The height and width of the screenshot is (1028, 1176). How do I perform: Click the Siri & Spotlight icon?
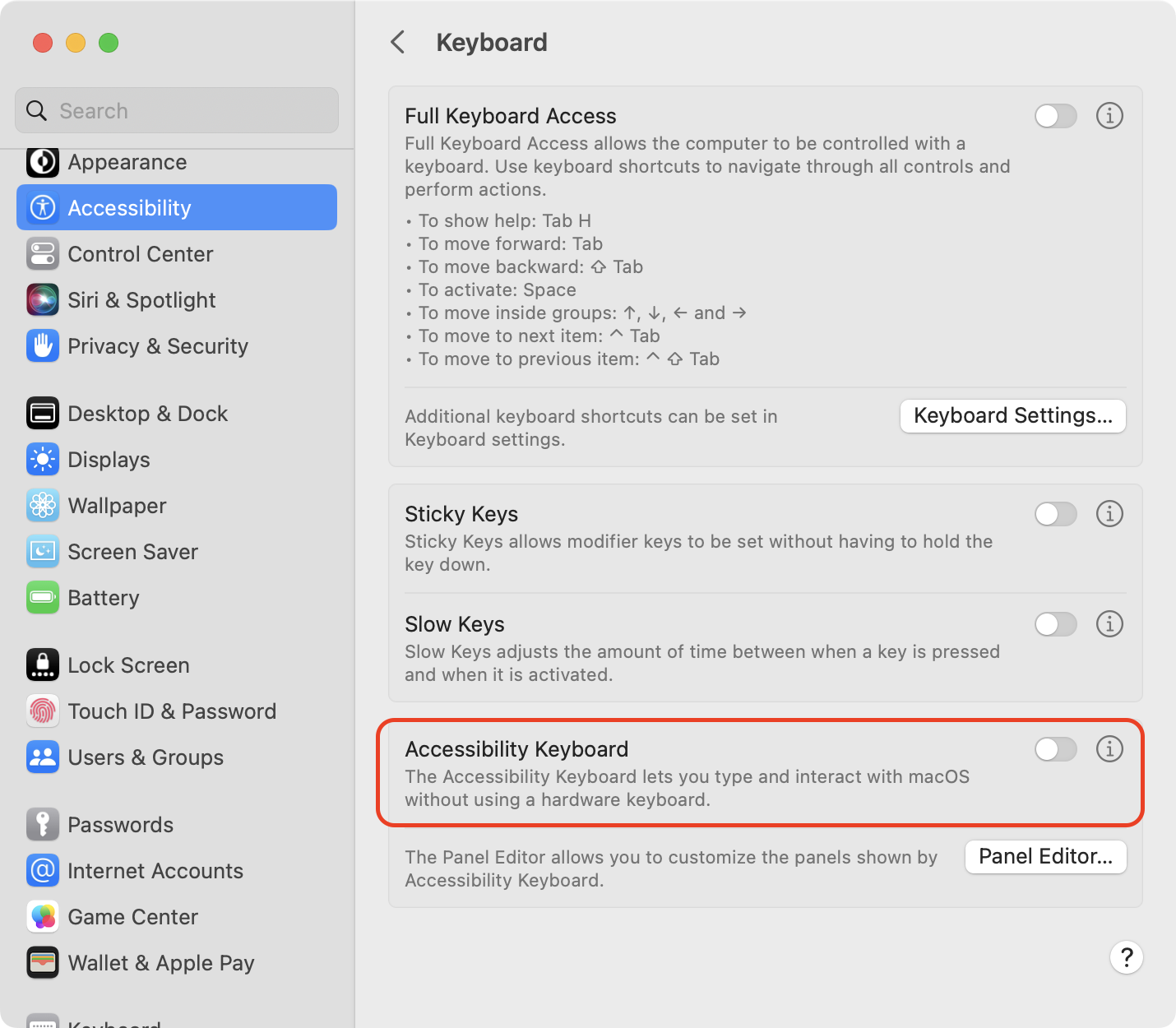[43, 300]
